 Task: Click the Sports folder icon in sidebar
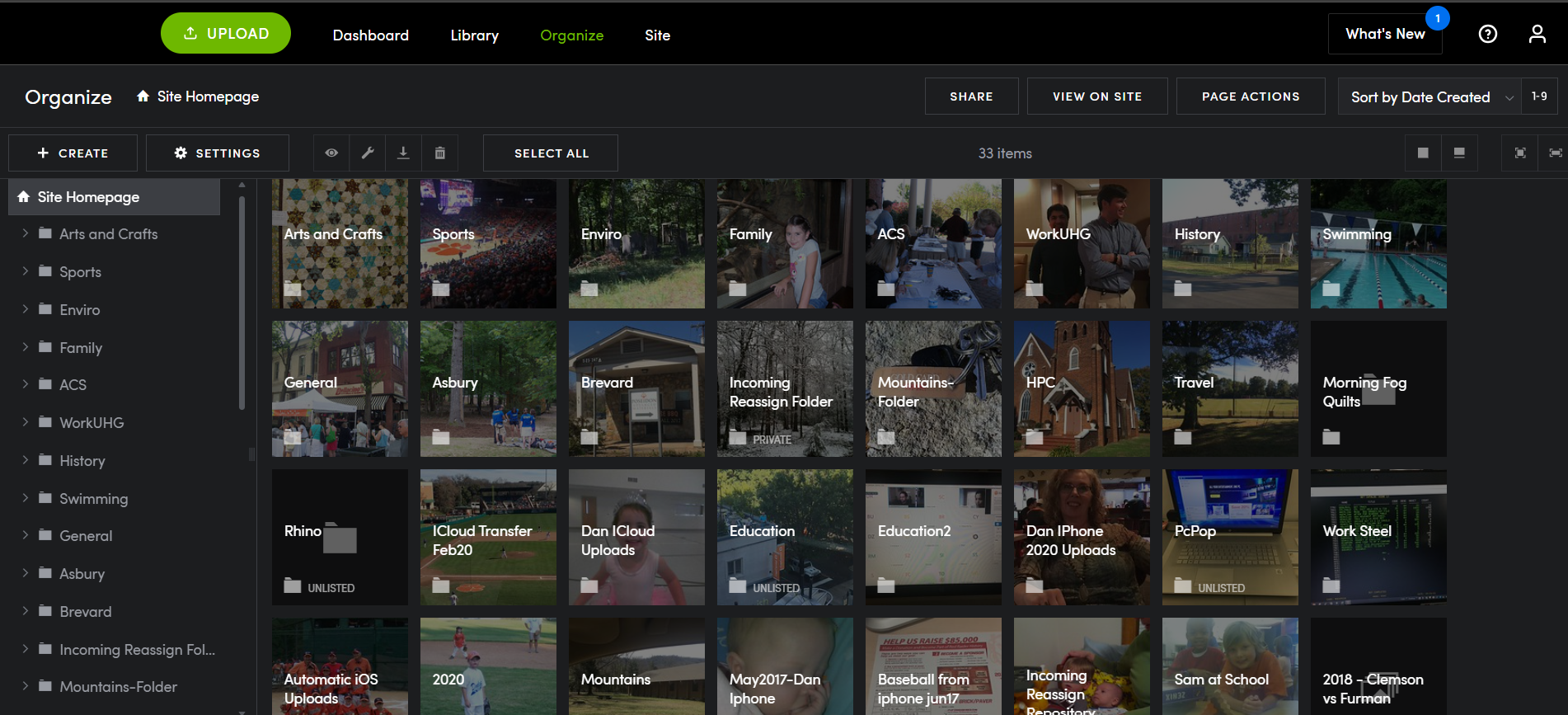45,271
